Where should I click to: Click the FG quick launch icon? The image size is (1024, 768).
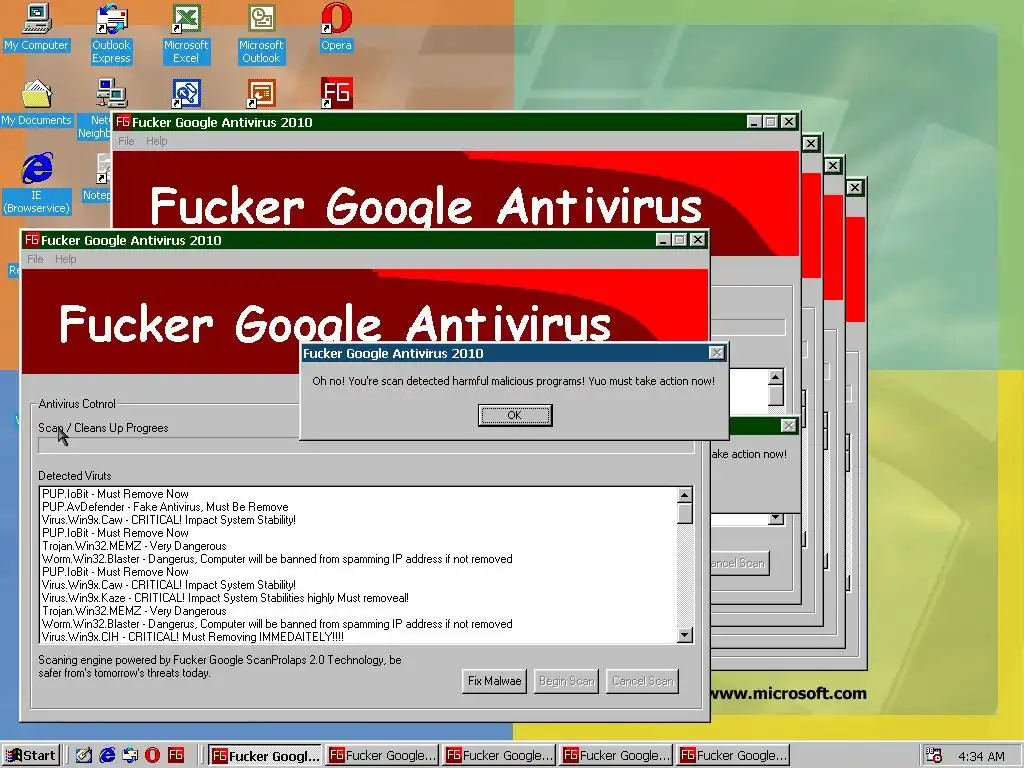(176, 756)
